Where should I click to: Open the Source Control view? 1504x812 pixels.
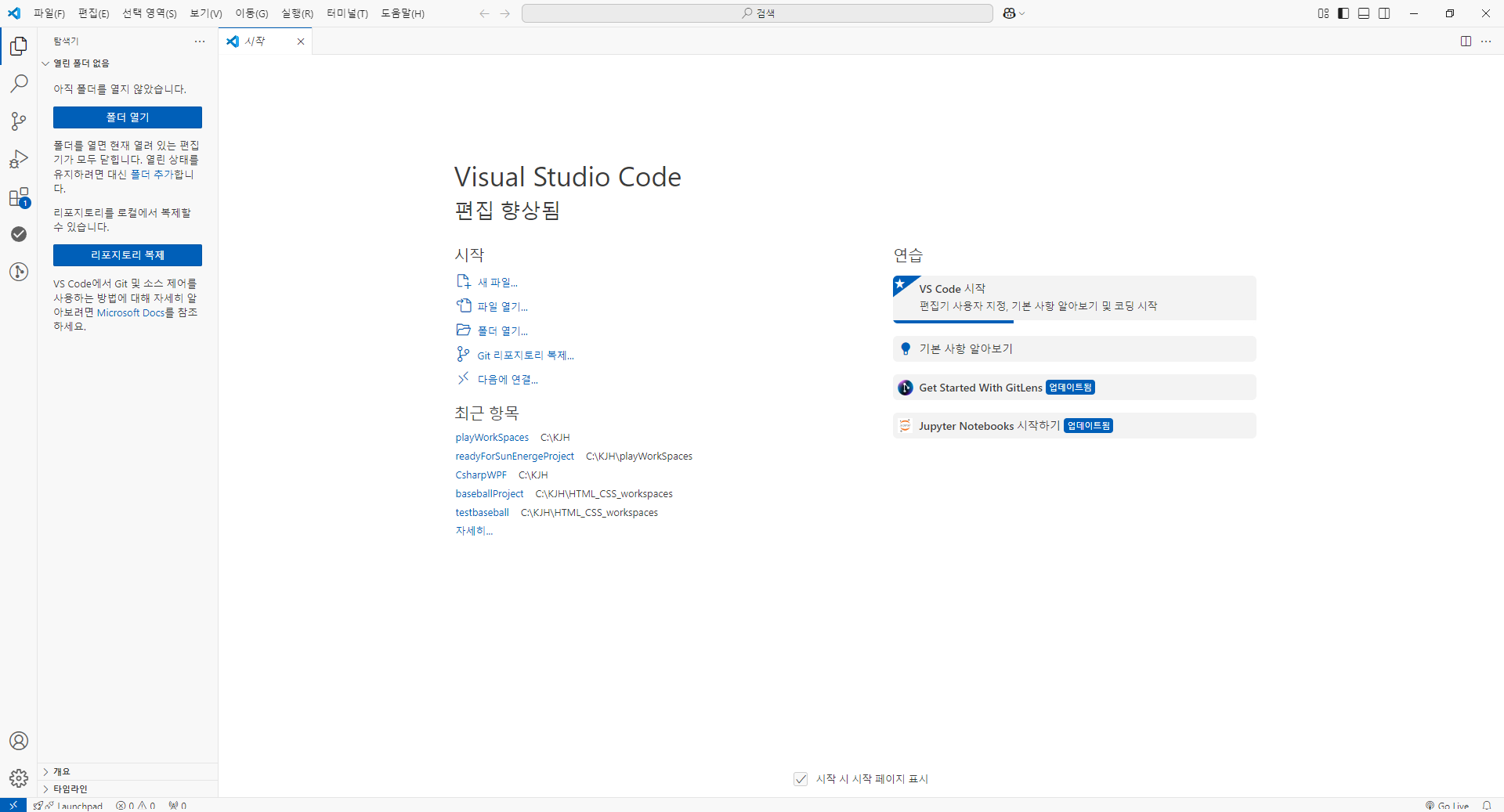point(19,121)
